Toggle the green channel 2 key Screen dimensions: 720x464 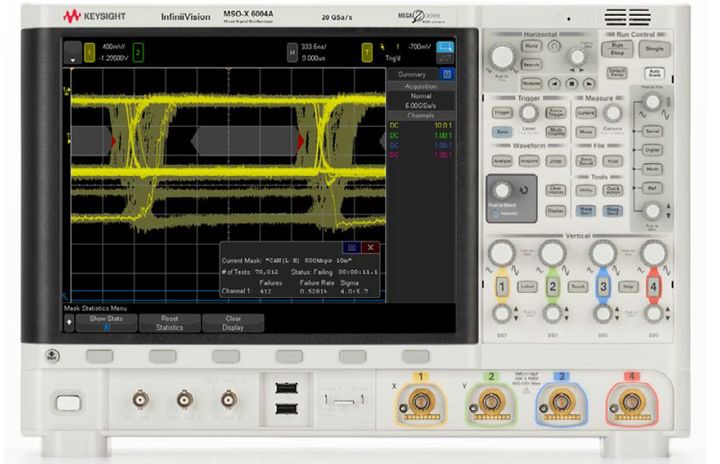pos(552,286)
